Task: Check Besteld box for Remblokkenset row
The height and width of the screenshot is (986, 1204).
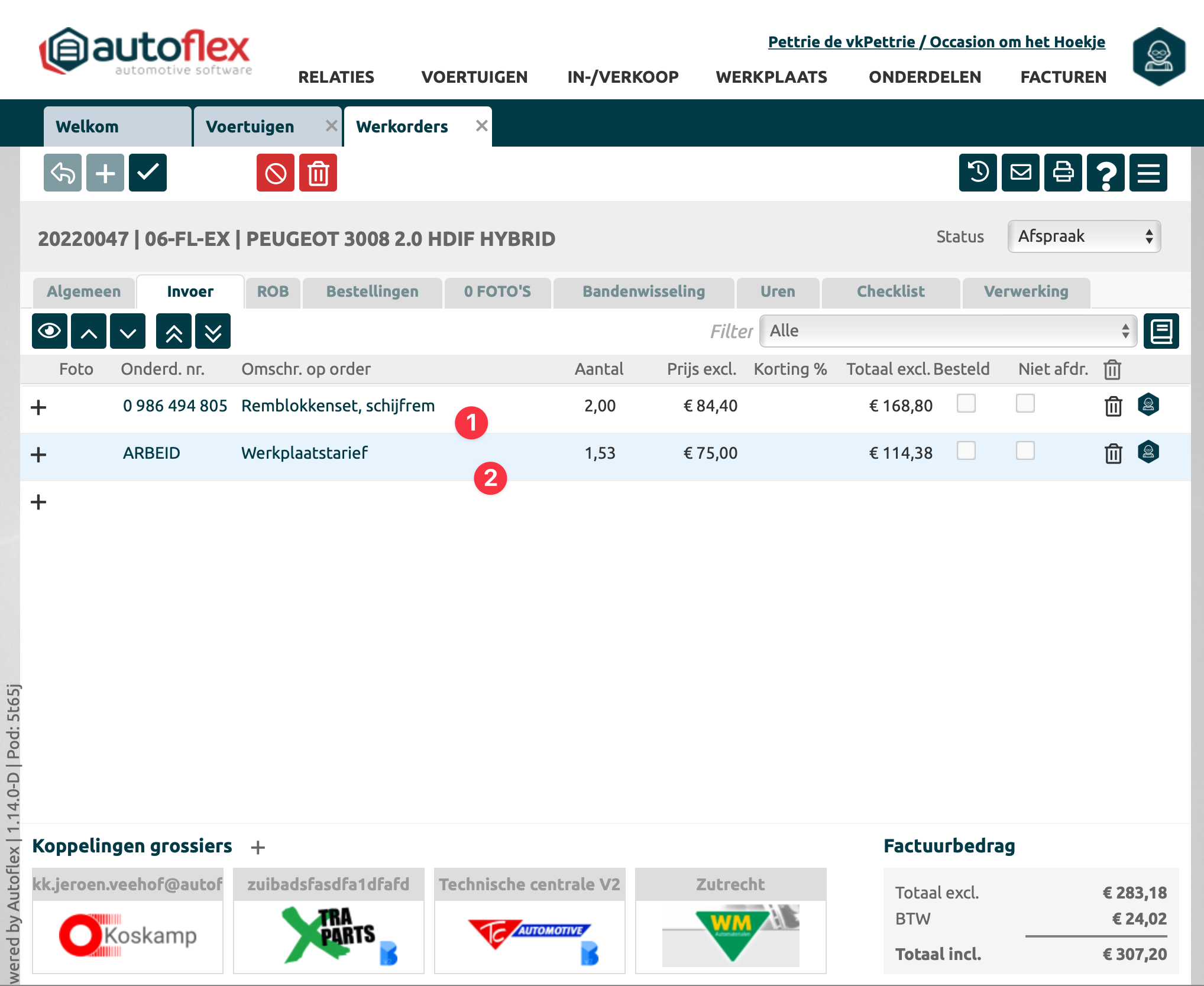Action: tap(966, 404)
